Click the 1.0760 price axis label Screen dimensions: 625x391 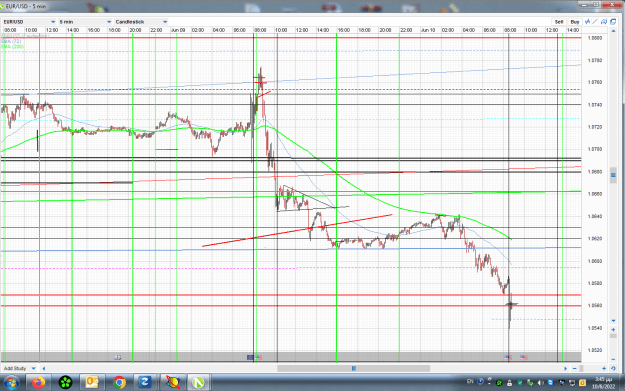click(x=595, y=82)
